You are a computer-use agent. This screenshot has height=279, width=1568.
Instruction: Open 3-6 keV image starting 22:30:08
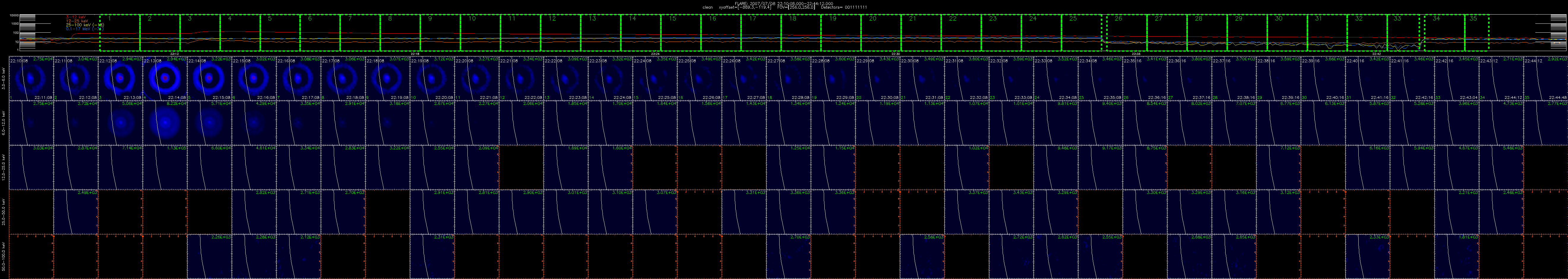[922, 78]
